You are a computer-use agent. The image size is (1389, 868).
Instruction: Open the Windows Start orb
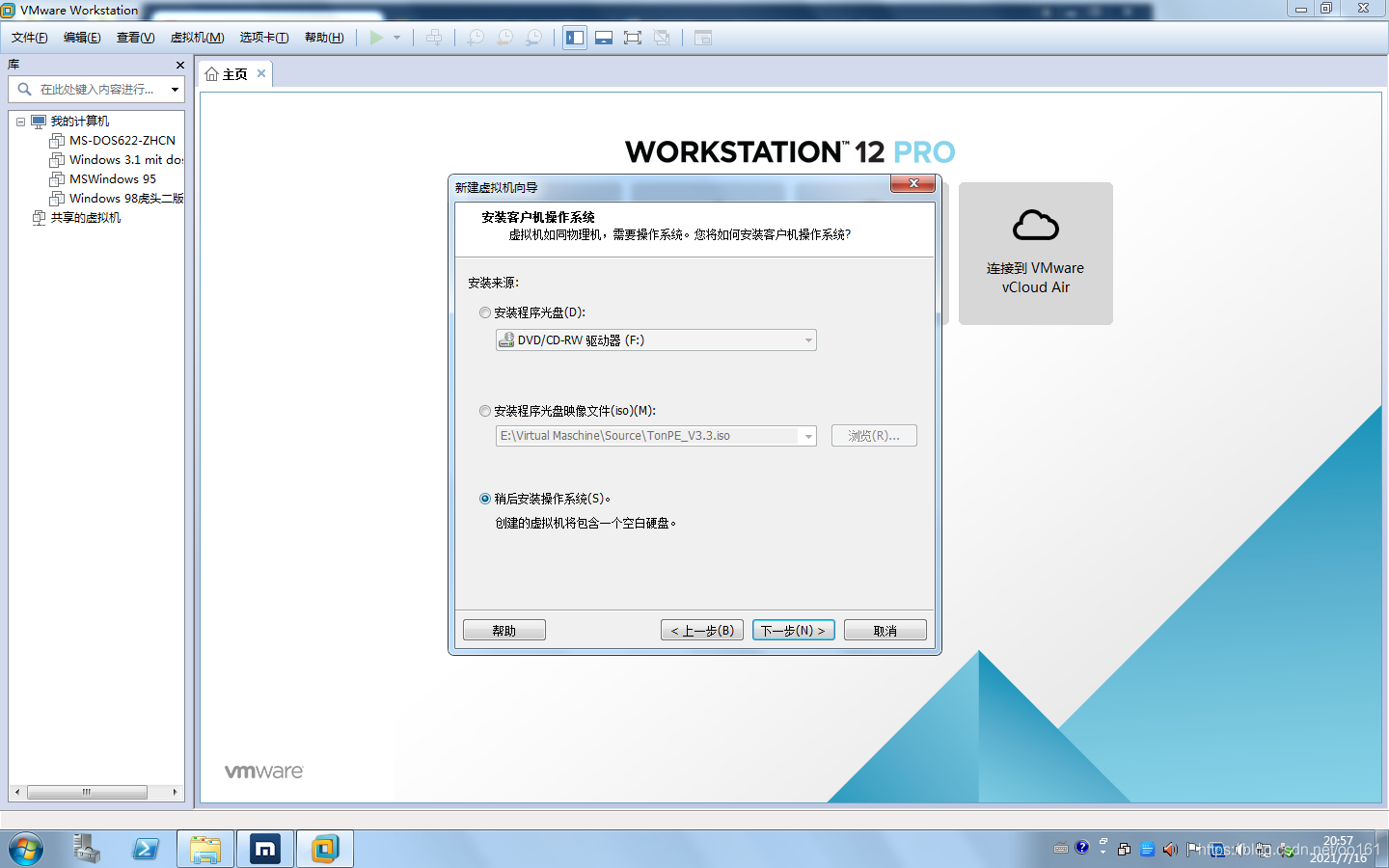click(26, 850)
